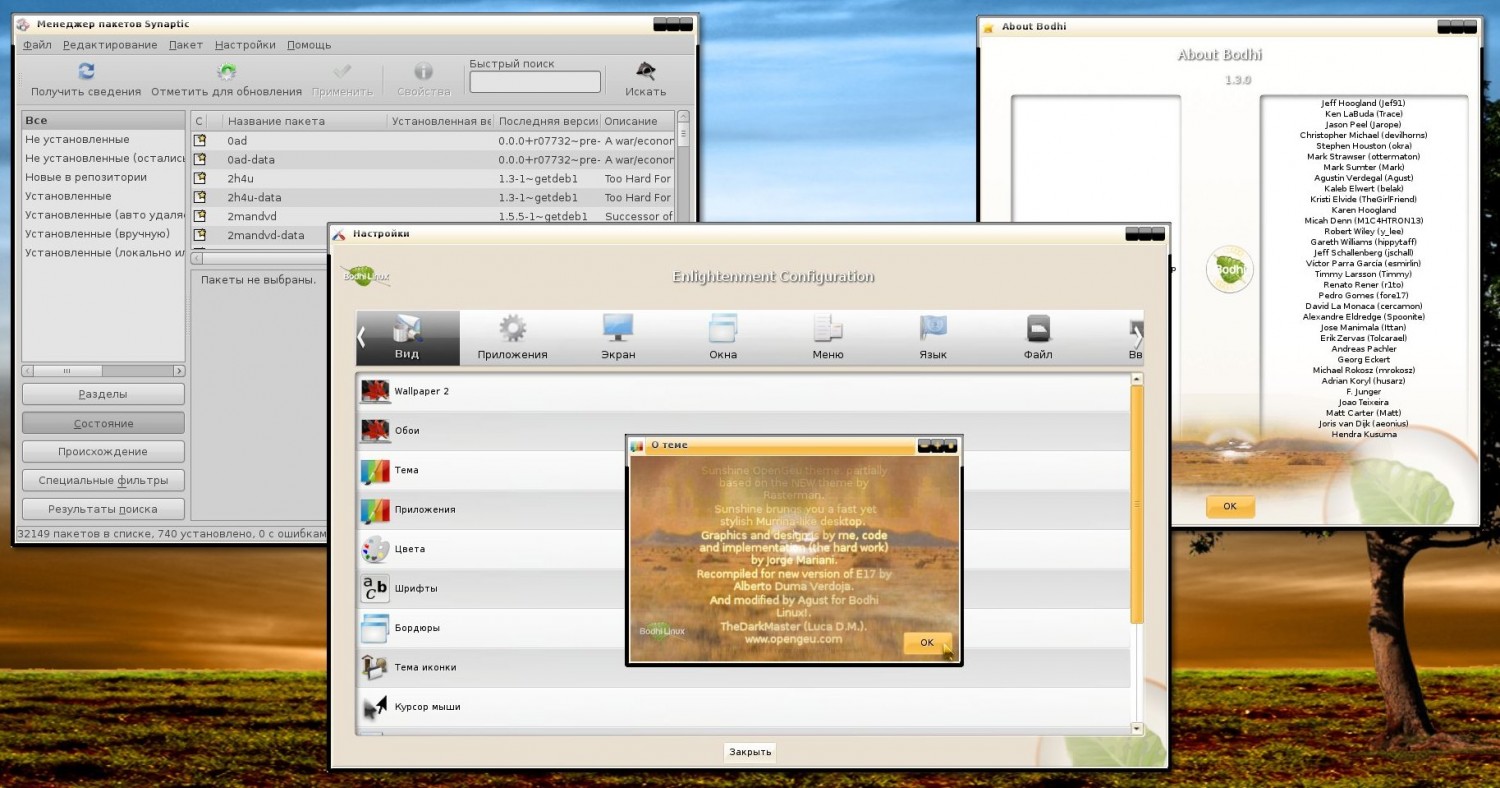Click the Описание column header
This screenshot has height=788, width=1500.
(x=637, y=121)
